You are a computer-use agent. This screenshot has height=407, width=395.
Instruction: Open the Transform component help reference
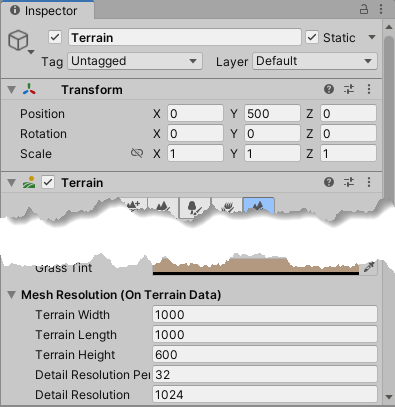coord(329,89)
